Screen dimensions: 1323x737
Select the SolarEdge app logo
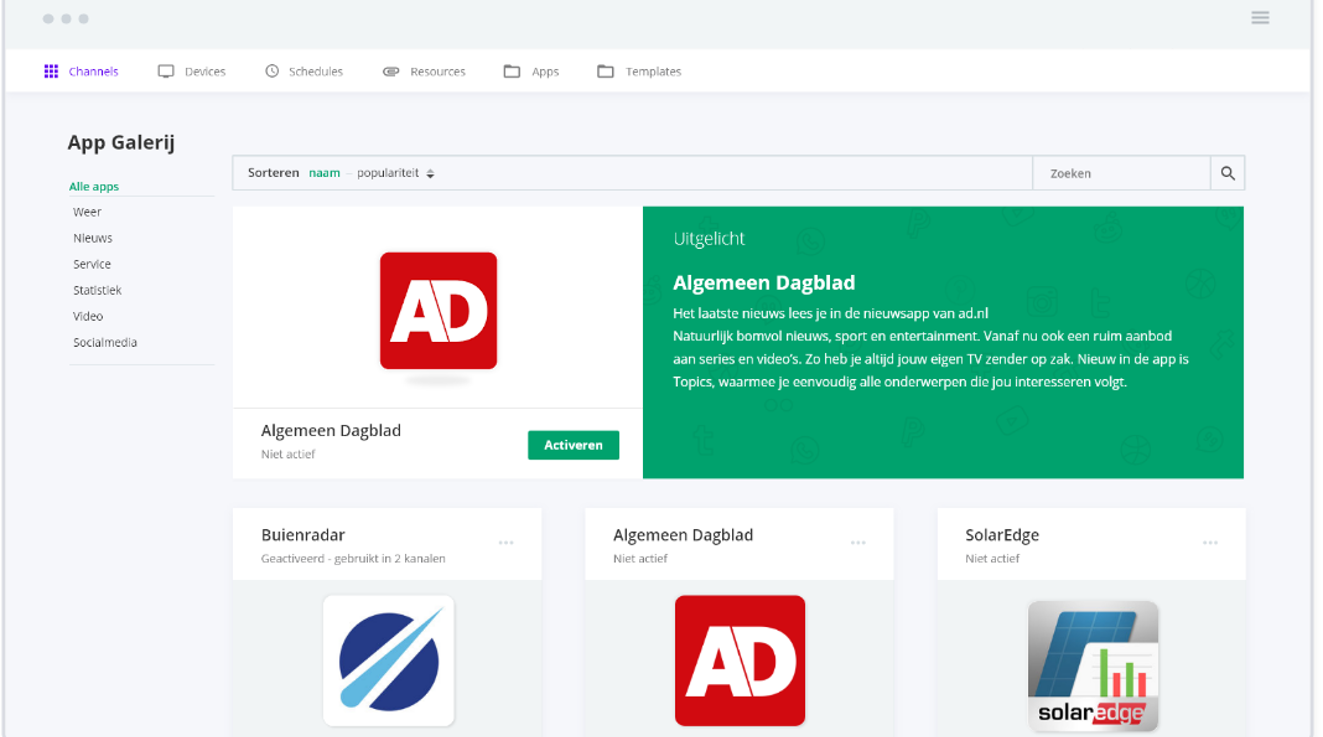click(x=1093, y=666)
